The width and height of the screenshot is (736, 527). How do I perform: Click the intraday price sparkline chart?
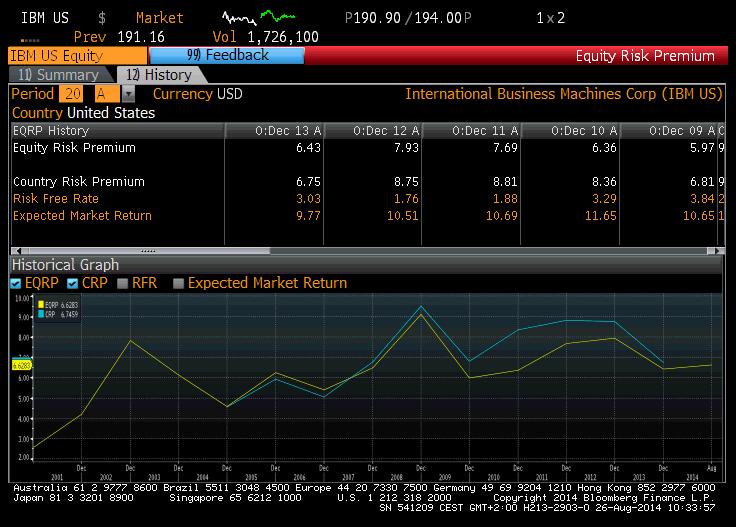259,17
